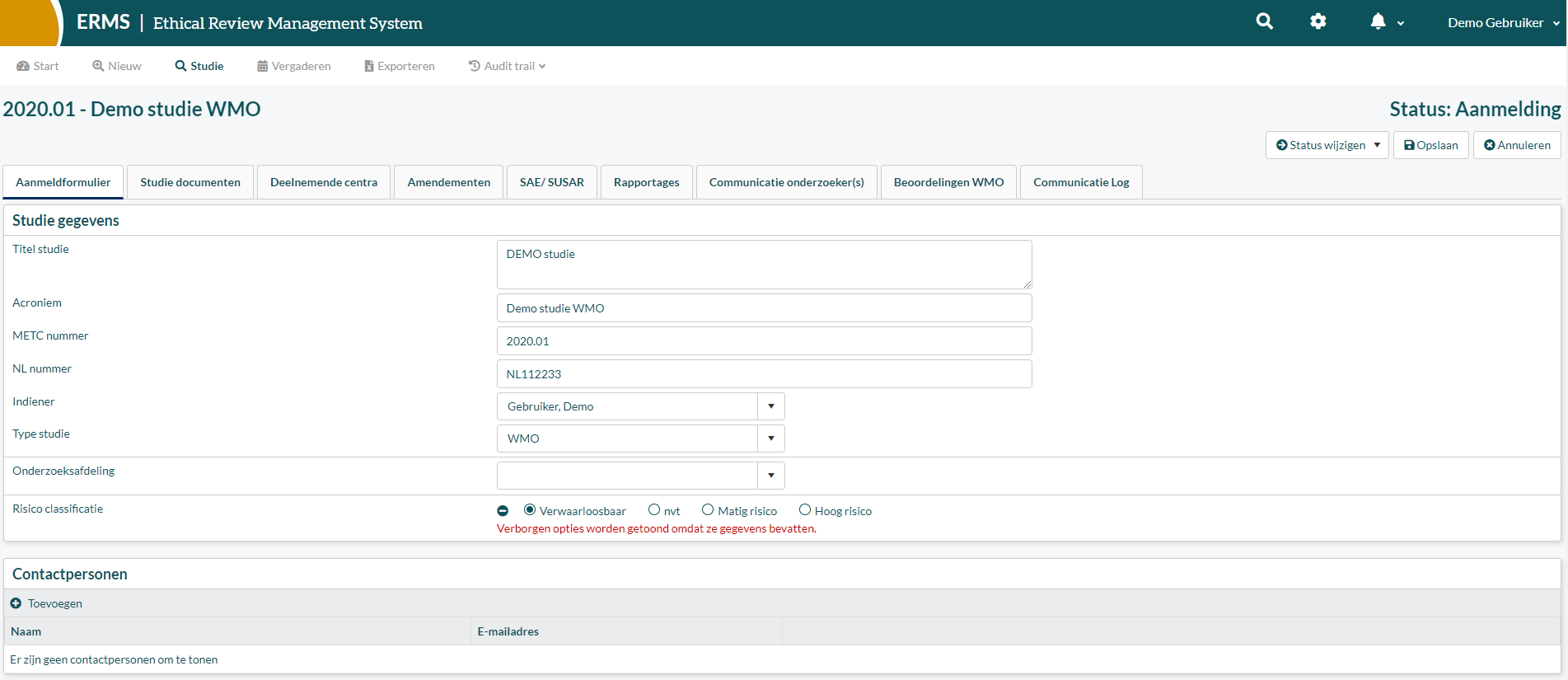1568x680 pixels.
Task: Select the nvt radio button
Action: point(654,510)
